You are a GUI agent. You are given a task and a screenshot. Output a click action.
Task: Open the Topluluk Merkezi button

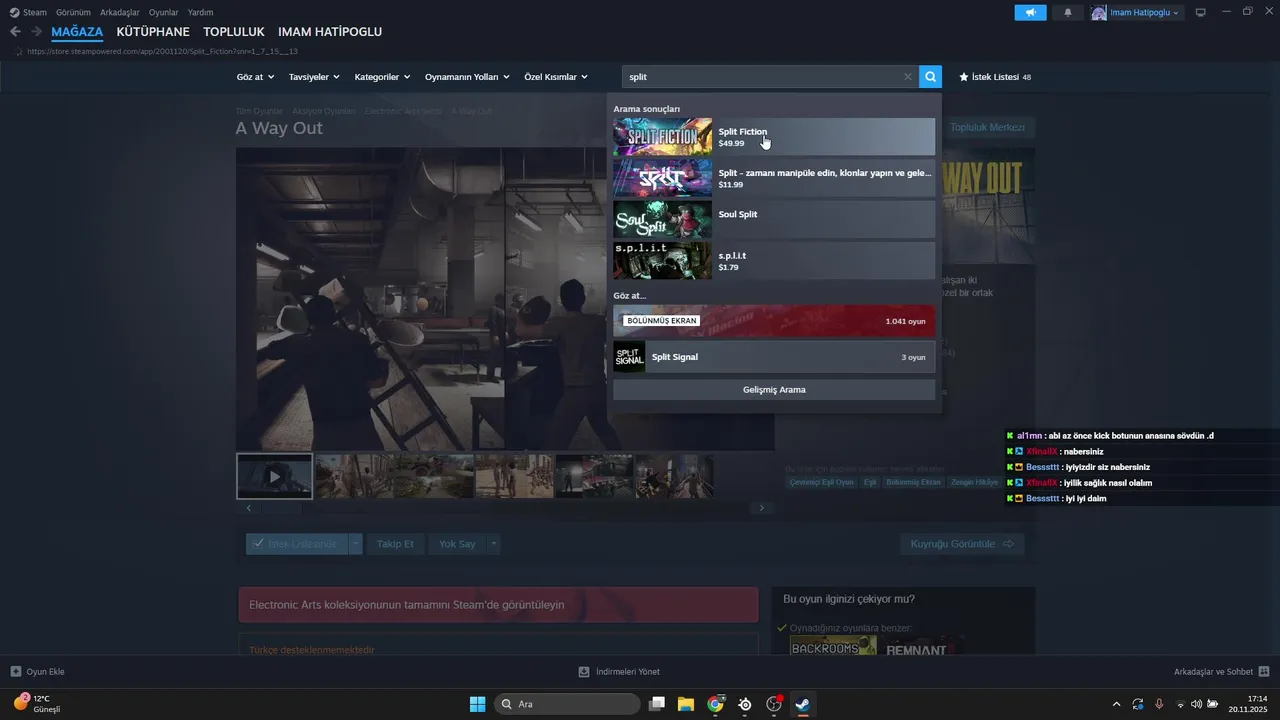click(x=987, y=128)
